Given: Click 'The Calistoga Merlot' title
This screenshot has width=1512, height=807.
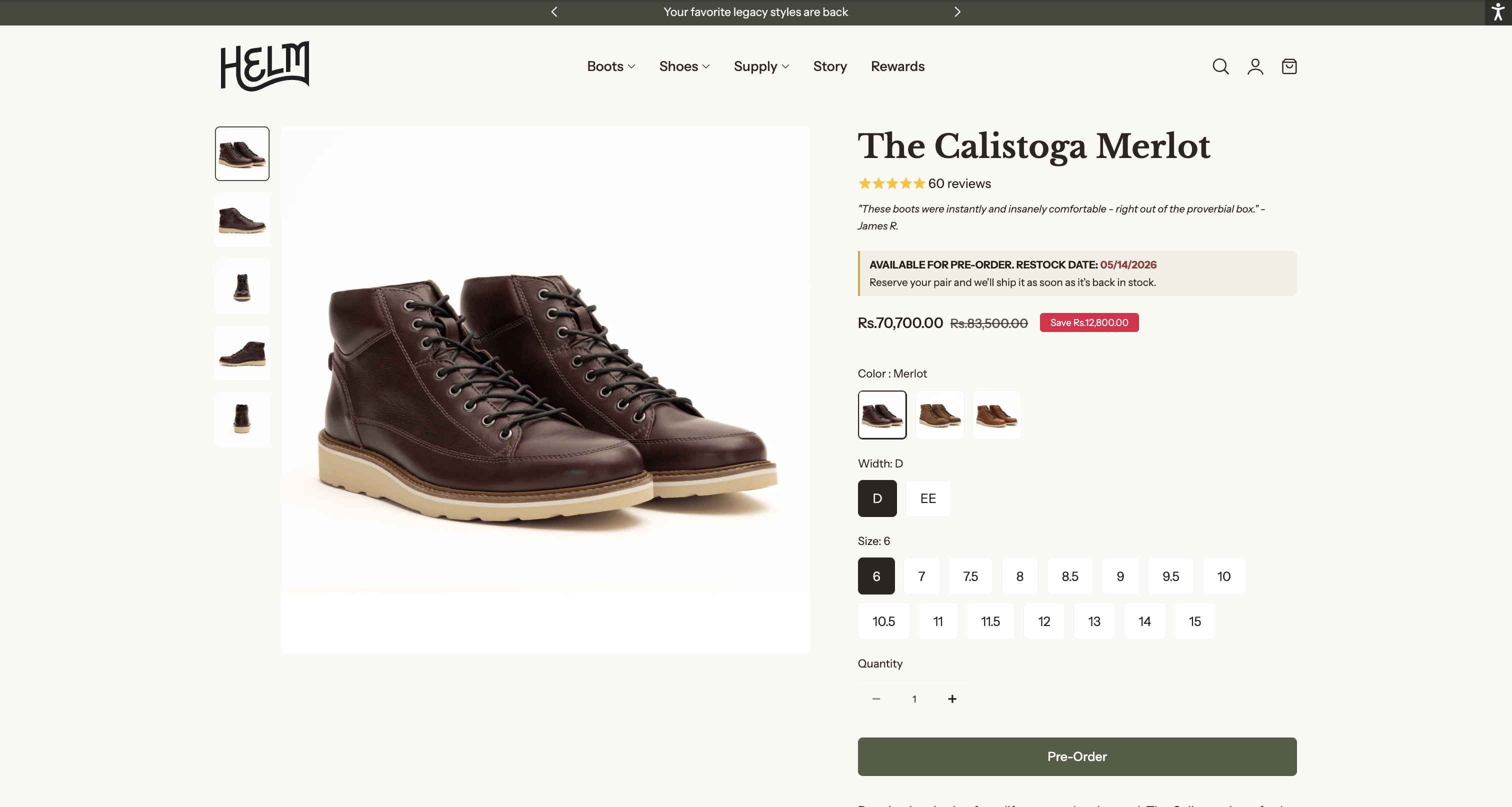Looking at the screenshot, I should 1033,146.
